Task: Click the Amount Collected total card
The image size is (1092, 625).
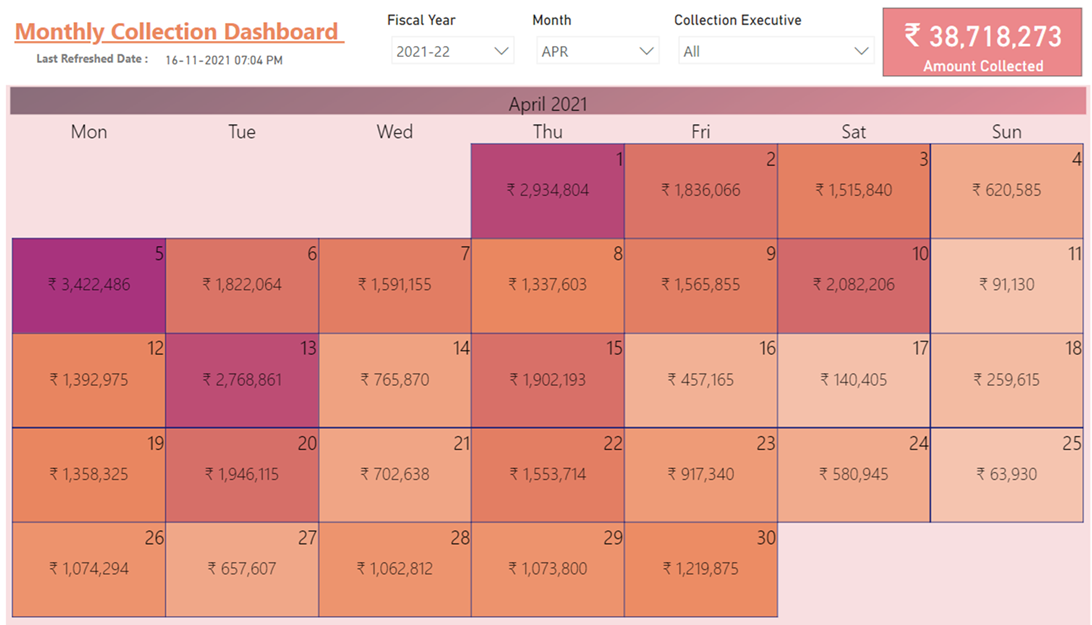Action: [983, 43]
